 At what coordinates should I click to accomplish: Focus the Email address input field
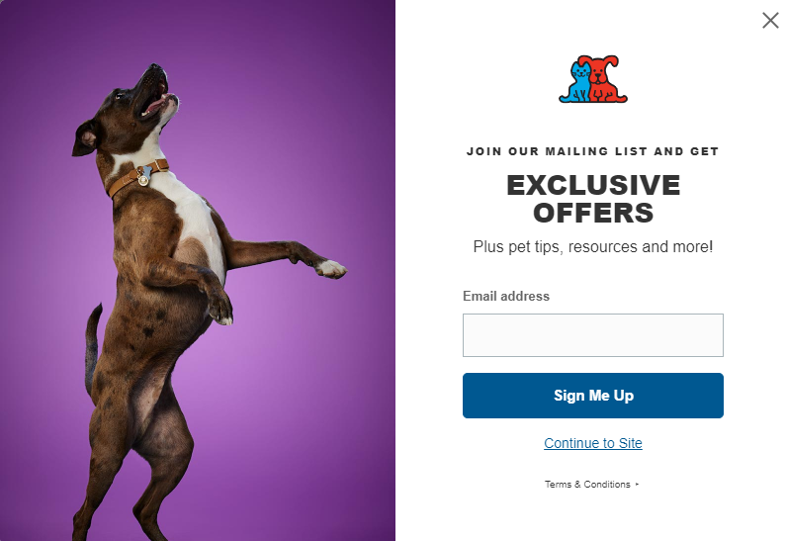tap(593, 335)
